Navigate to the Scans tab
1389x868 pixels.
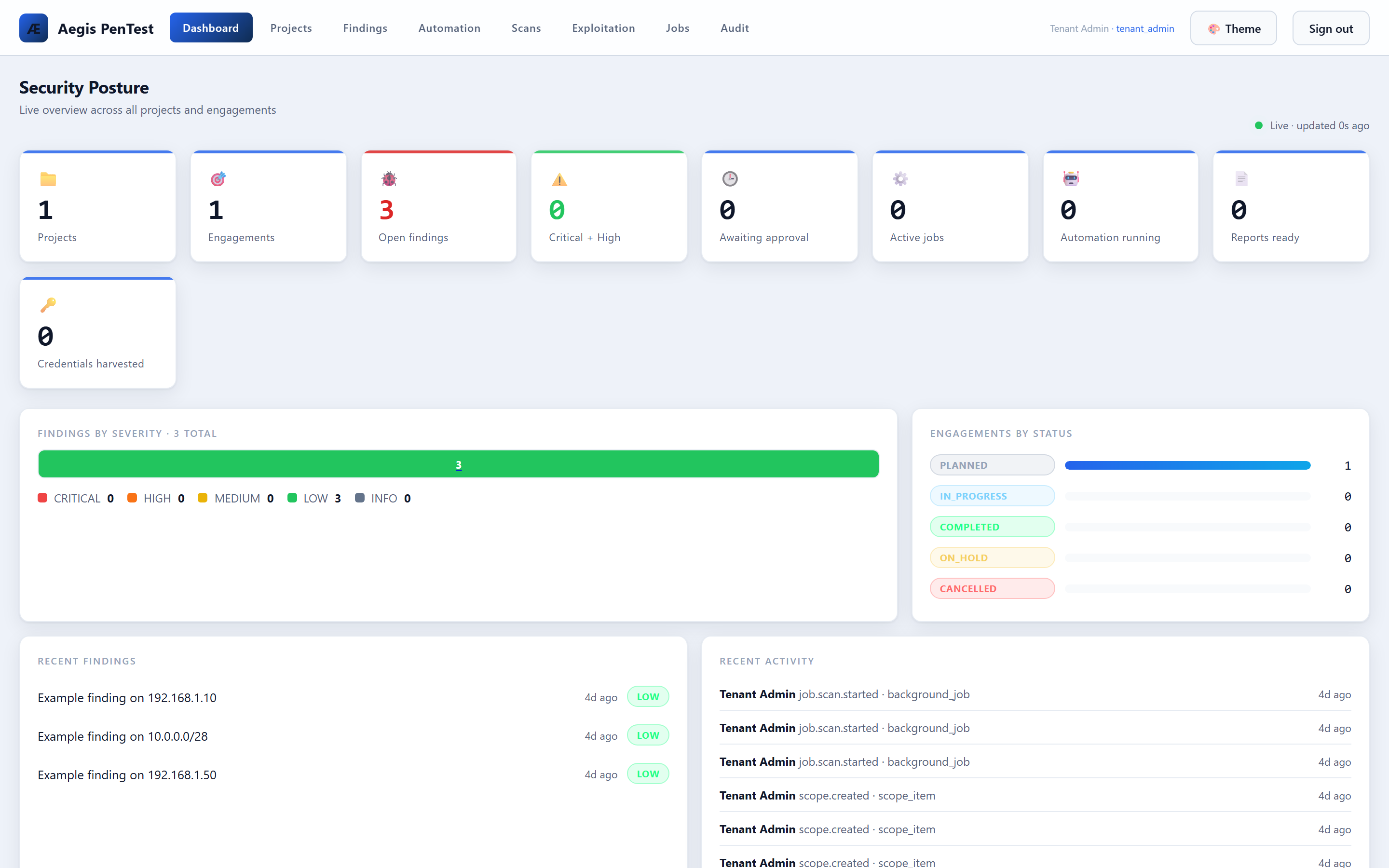tap(526, 28)
